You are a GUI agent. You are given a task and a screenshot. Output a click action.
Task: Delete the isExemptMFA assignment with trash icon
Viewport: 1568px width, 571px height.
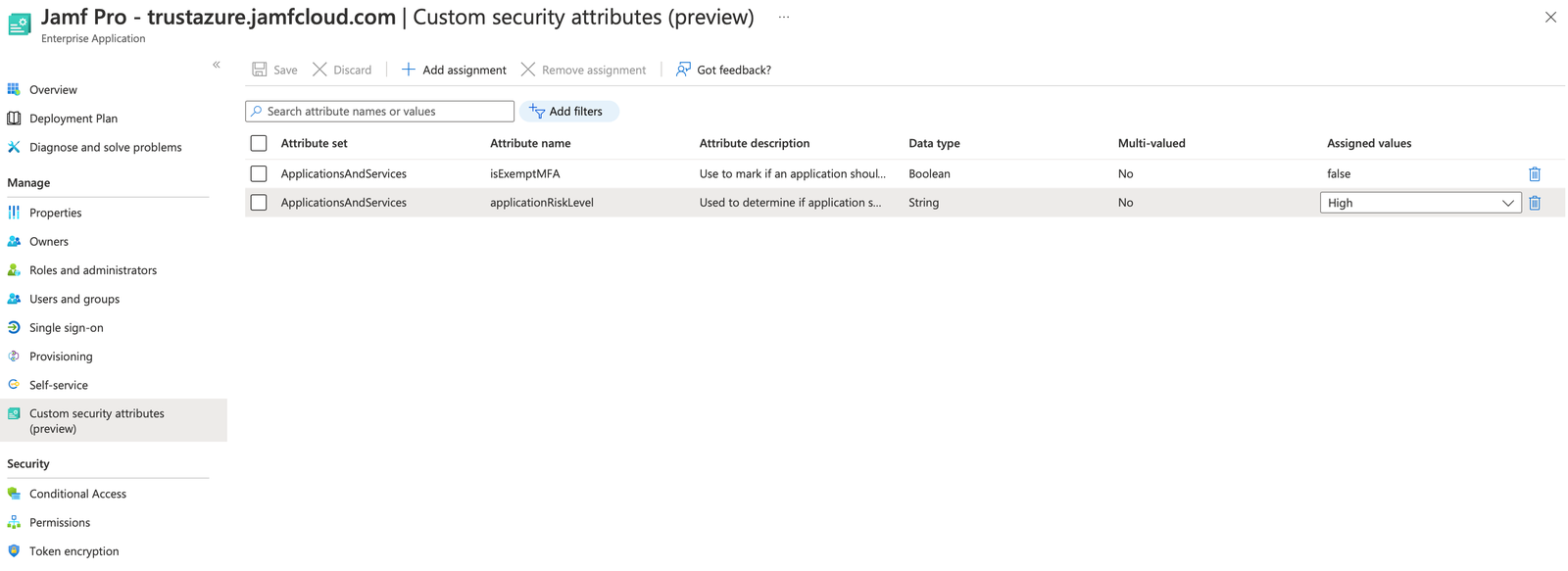1535,173
